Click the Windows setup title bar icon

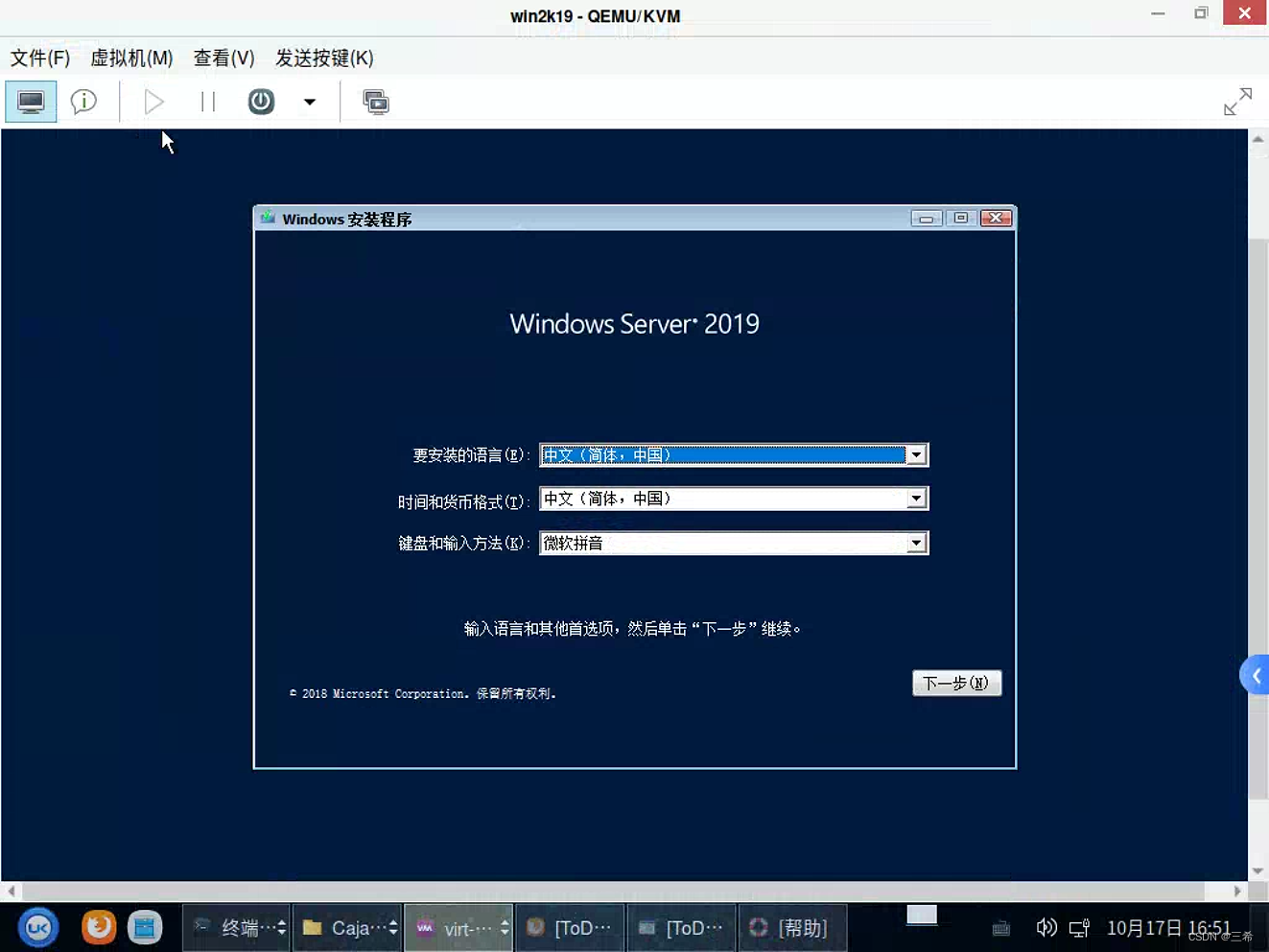point(268,219)
